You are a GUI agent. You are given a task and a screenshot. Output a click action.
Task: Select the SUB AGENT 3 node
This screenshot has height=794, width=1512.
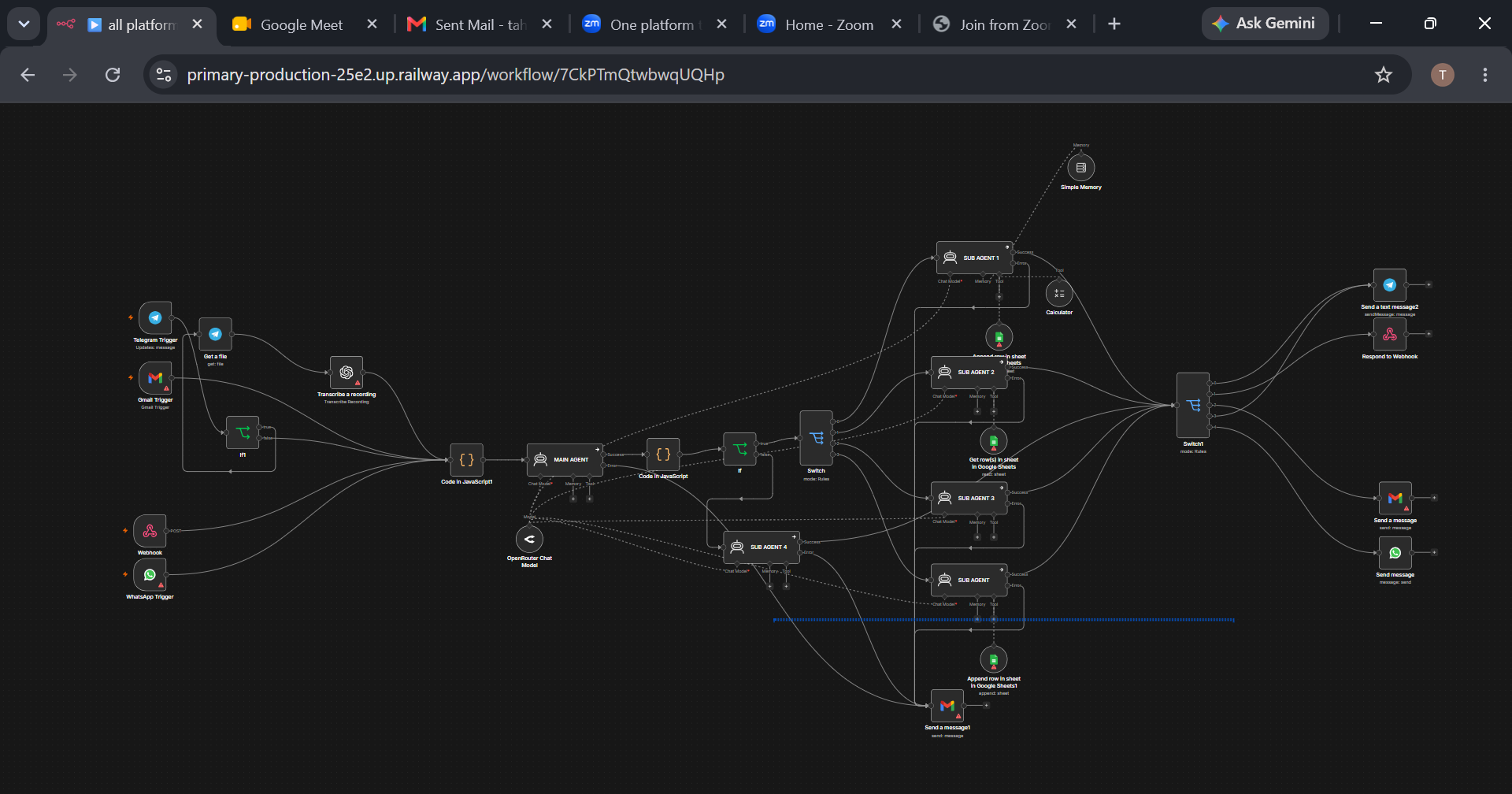click(969, 499)
